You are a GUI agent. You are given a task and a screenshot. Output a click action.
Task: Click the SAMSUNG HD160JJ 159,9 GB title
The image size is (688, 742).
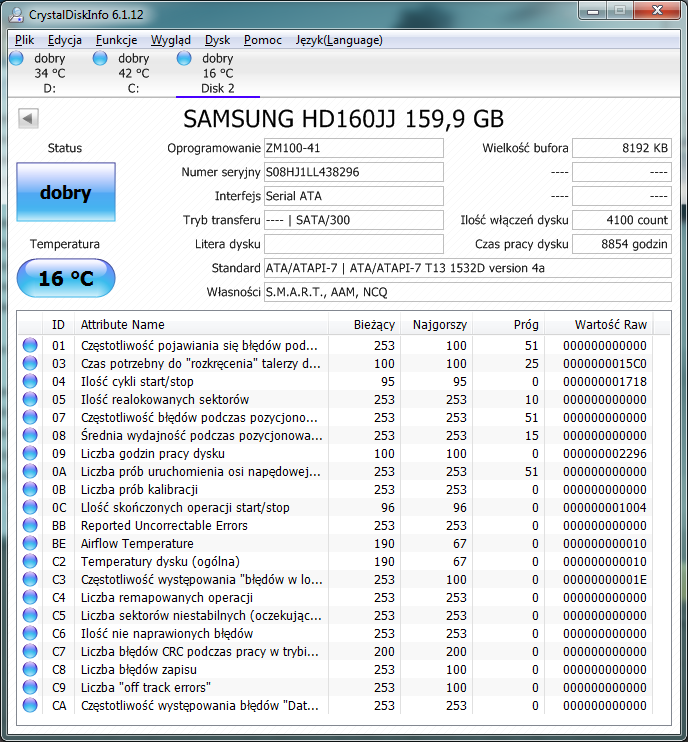pos(344,119)
